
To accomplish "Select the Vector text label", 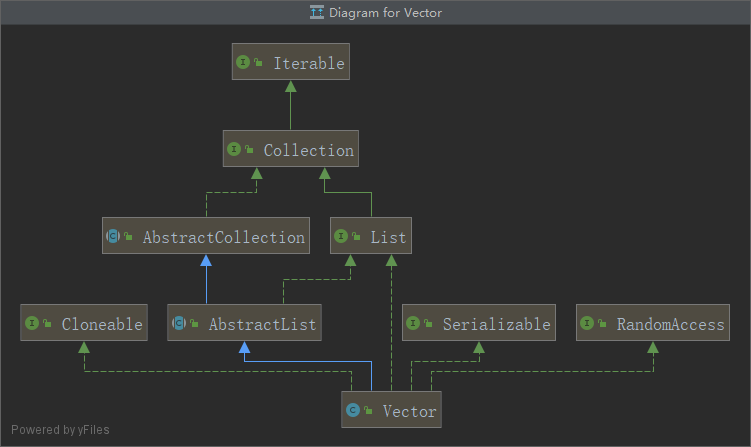I will pos(410,412).
